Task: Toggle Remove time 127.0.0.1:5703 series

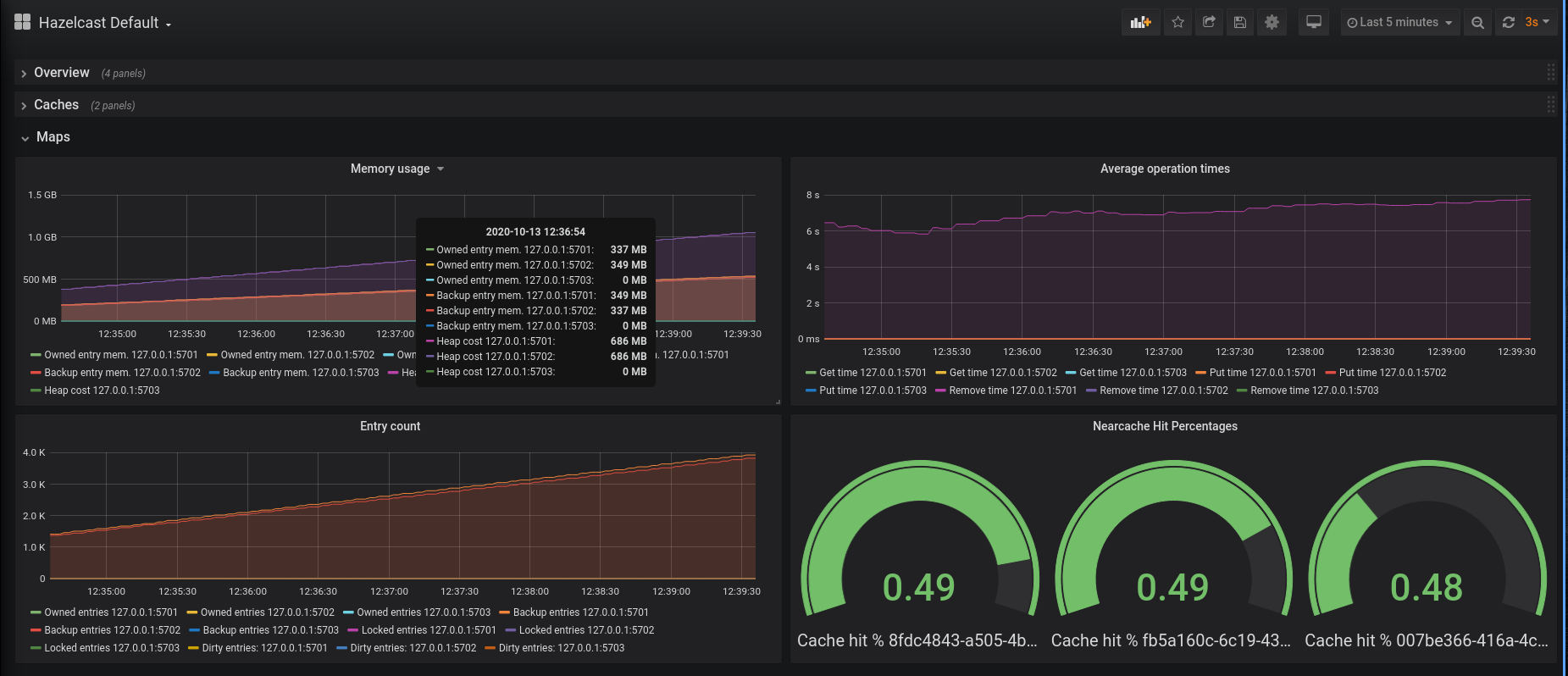Action: 1315,391
